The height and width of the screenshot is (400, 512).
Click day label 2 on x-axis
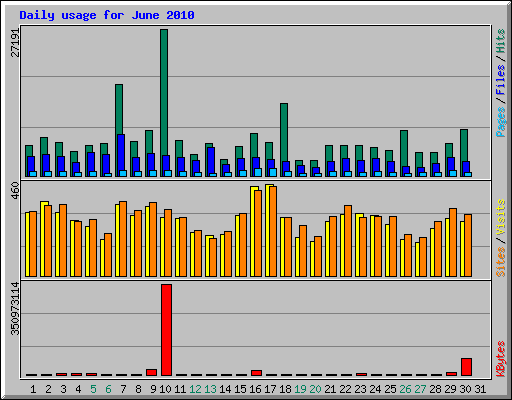48,389
